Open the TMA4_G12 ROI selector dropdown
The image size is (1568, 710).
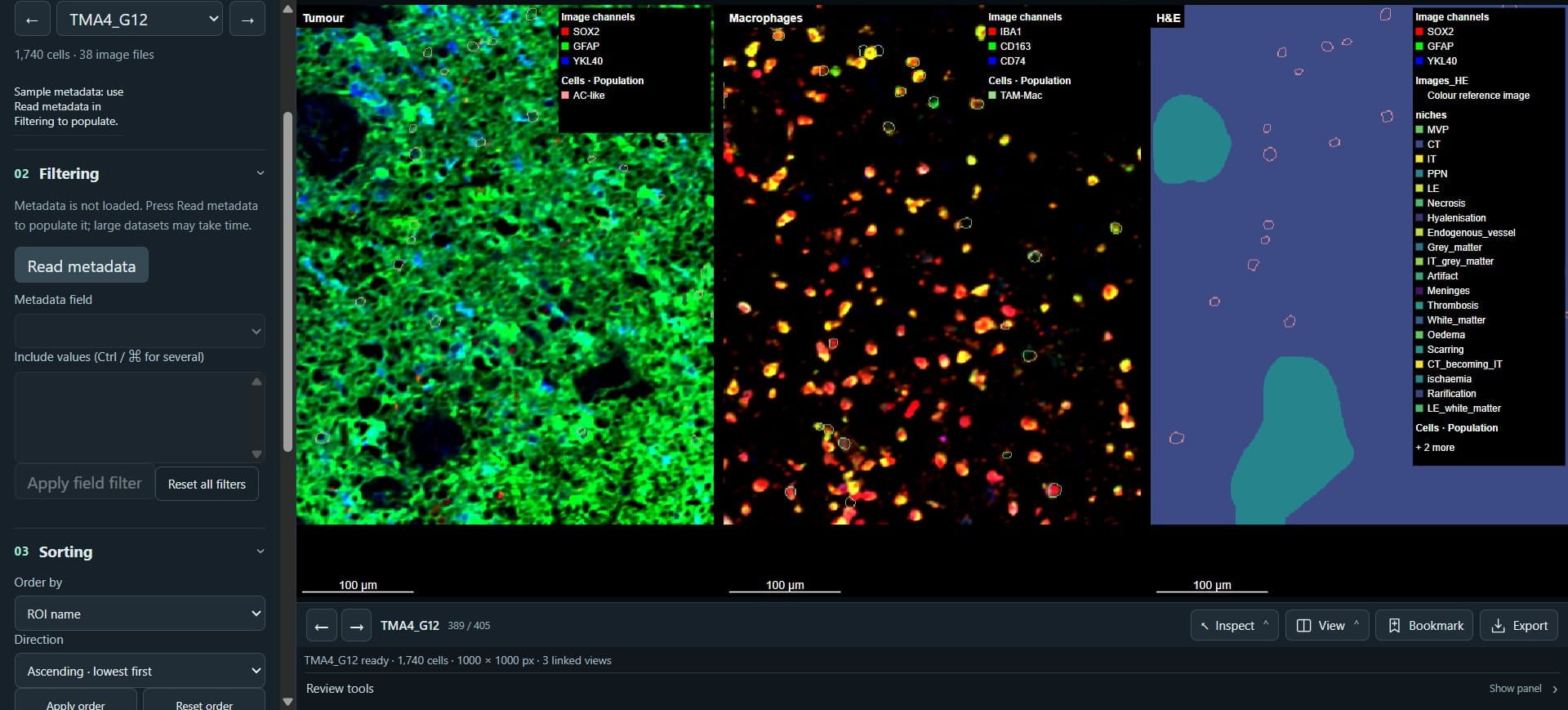pos(140,19)
